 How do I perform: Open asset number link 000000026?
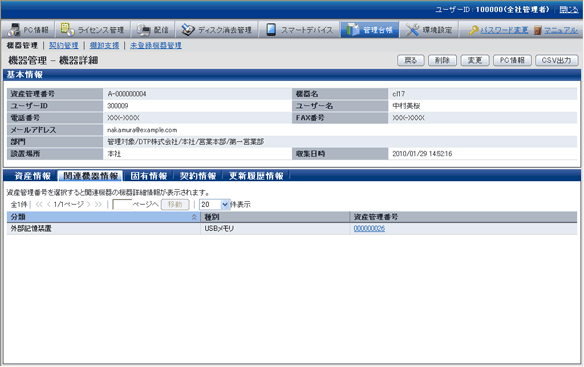click(369, 228)
